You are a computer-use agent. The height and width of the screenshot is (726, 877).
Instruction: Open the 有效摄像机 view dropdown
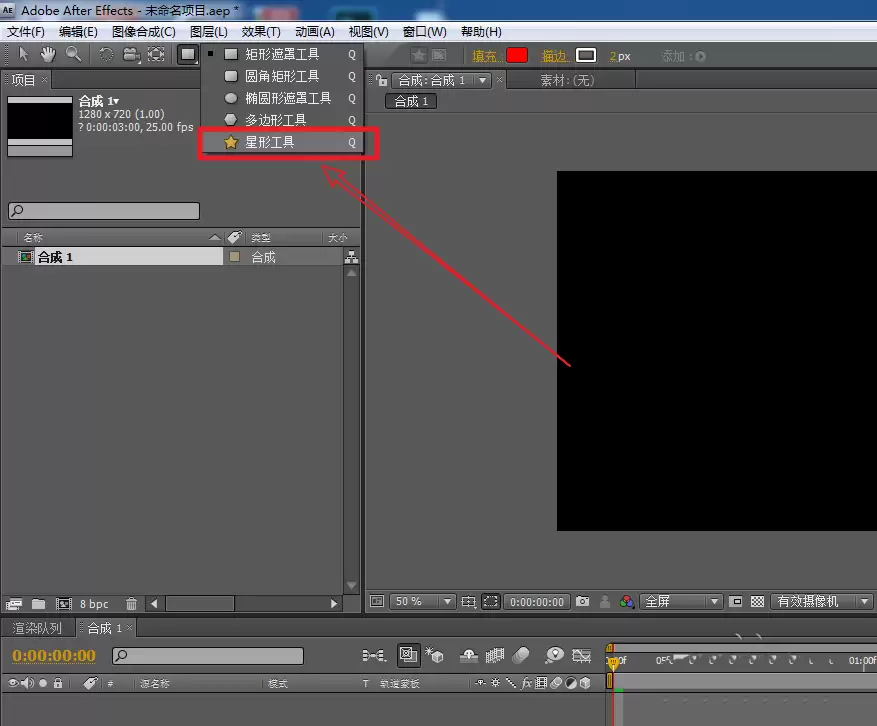point(822,601)
